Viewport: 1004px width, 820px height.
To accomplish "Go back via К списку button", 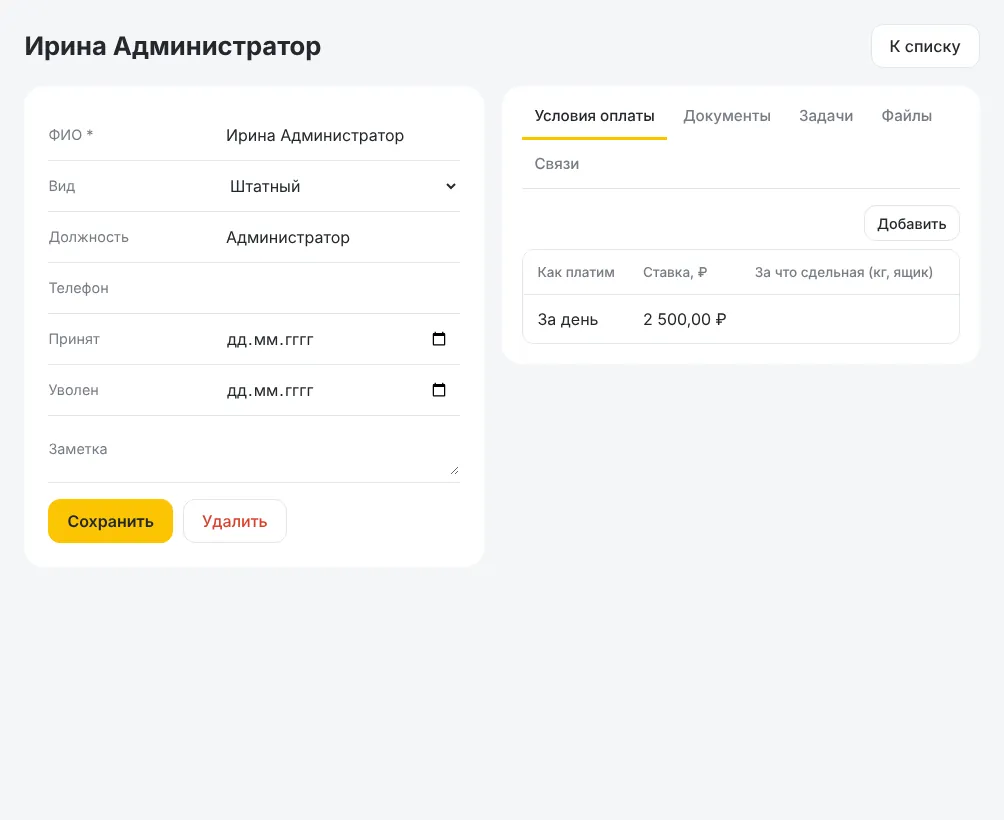I will pyautogui.click(x=925, y=46).
